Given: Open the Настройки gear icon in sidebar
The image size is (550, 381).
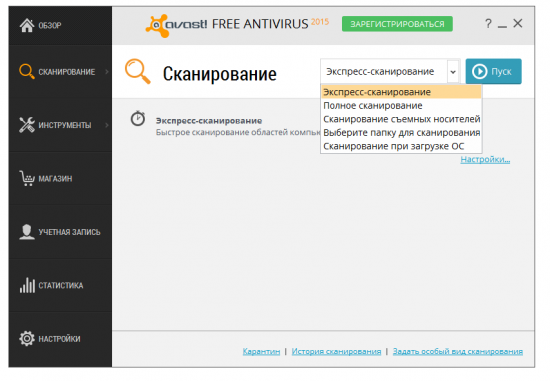Looking at the screenshot, I should coord(27,339).
